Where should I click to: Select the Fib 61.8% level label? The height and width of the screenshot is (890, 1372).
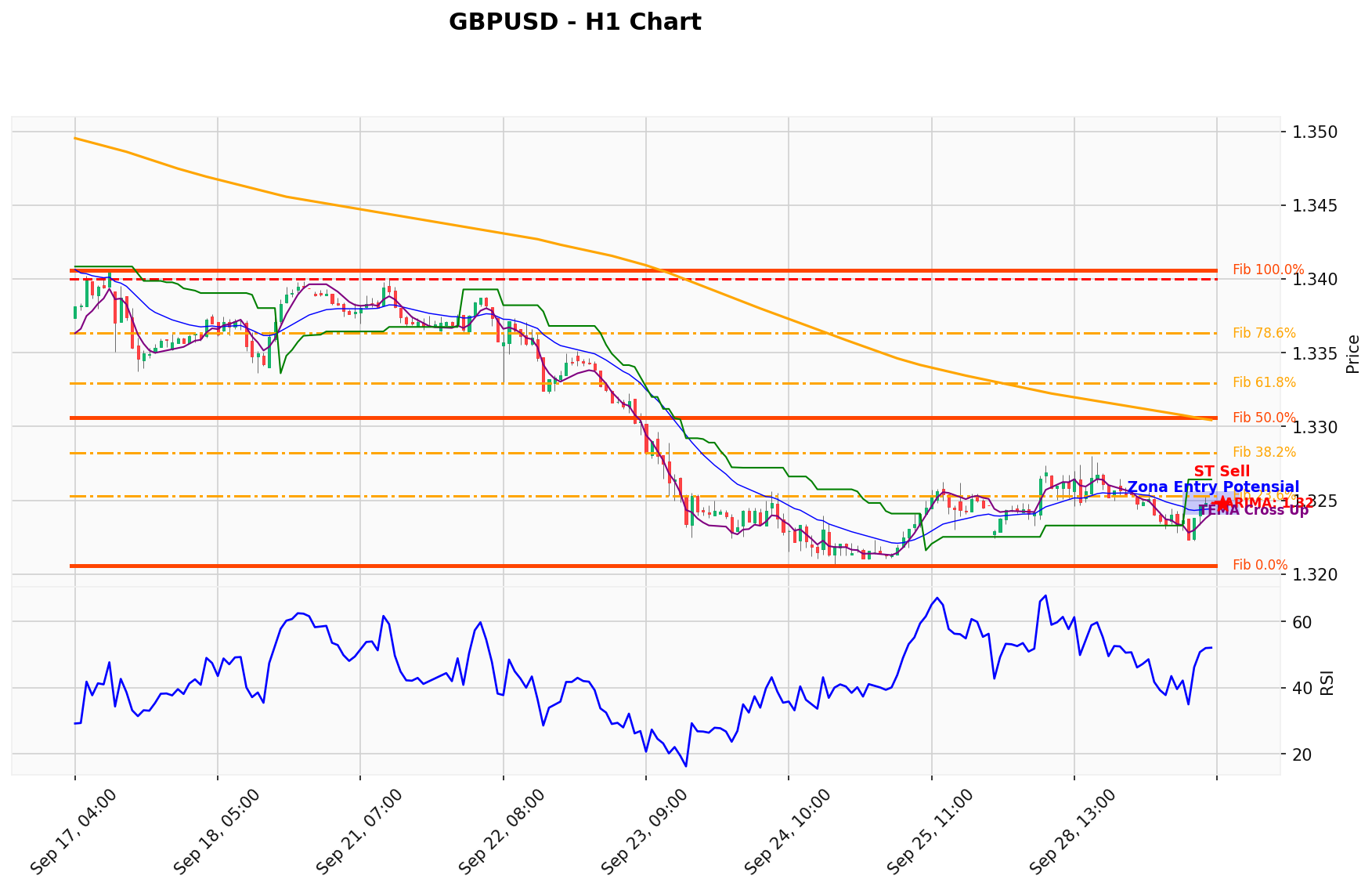point(1264,382)
